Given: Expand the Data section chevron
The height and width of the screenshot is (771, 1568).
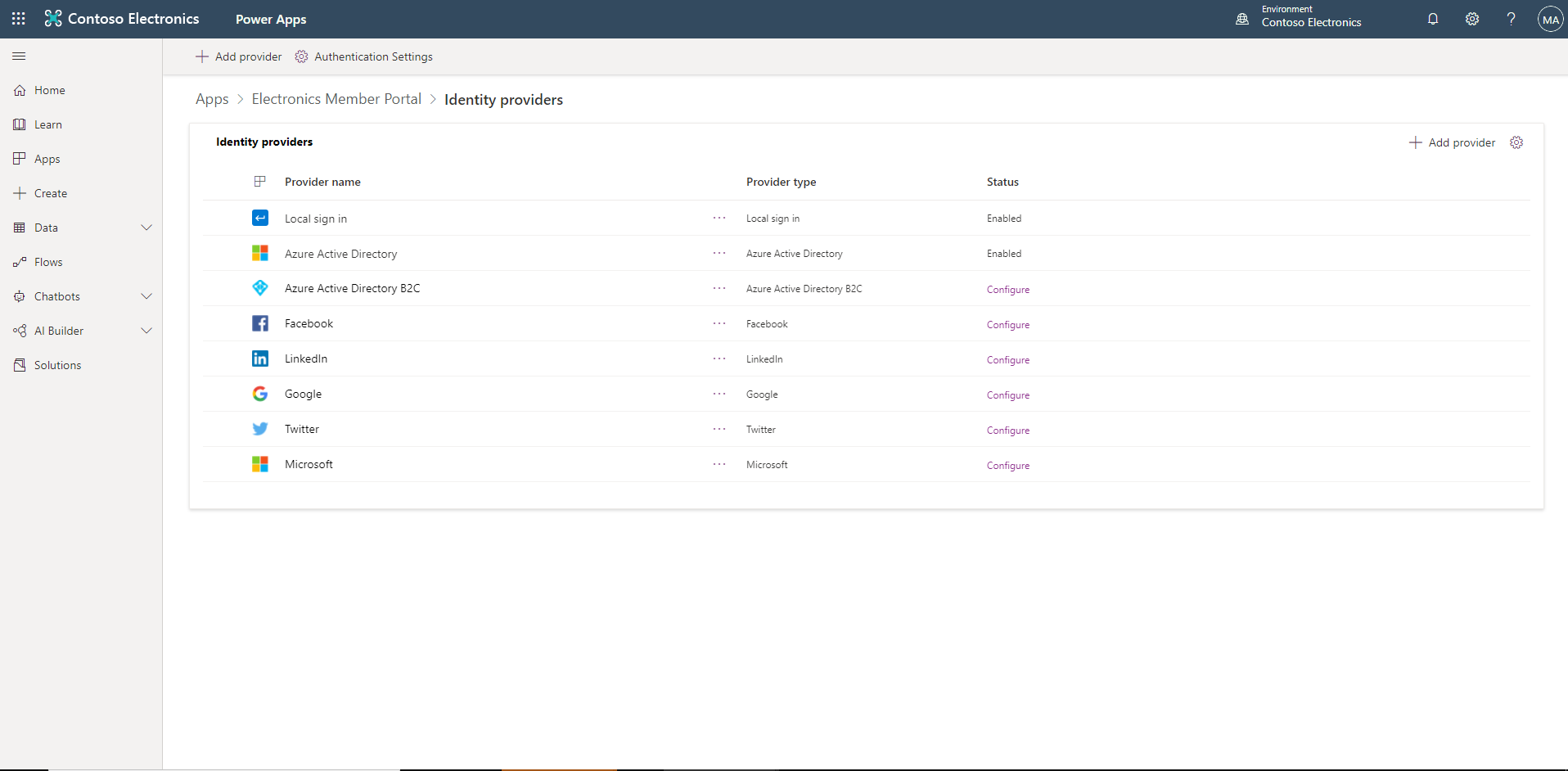Looking at the screenshot, I should coord(146,228).
